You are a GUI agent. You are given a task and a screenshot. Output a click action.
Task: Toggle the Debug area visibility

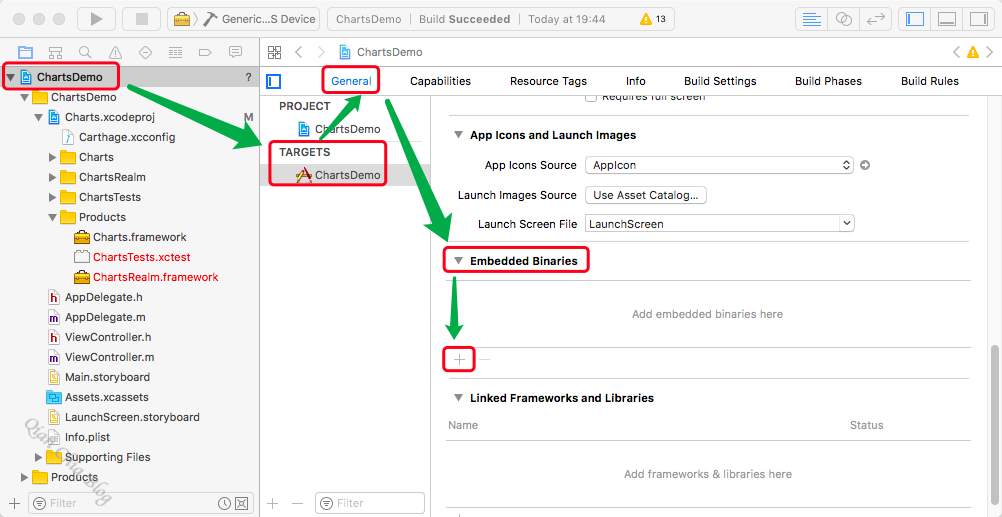tap(947, 19)
